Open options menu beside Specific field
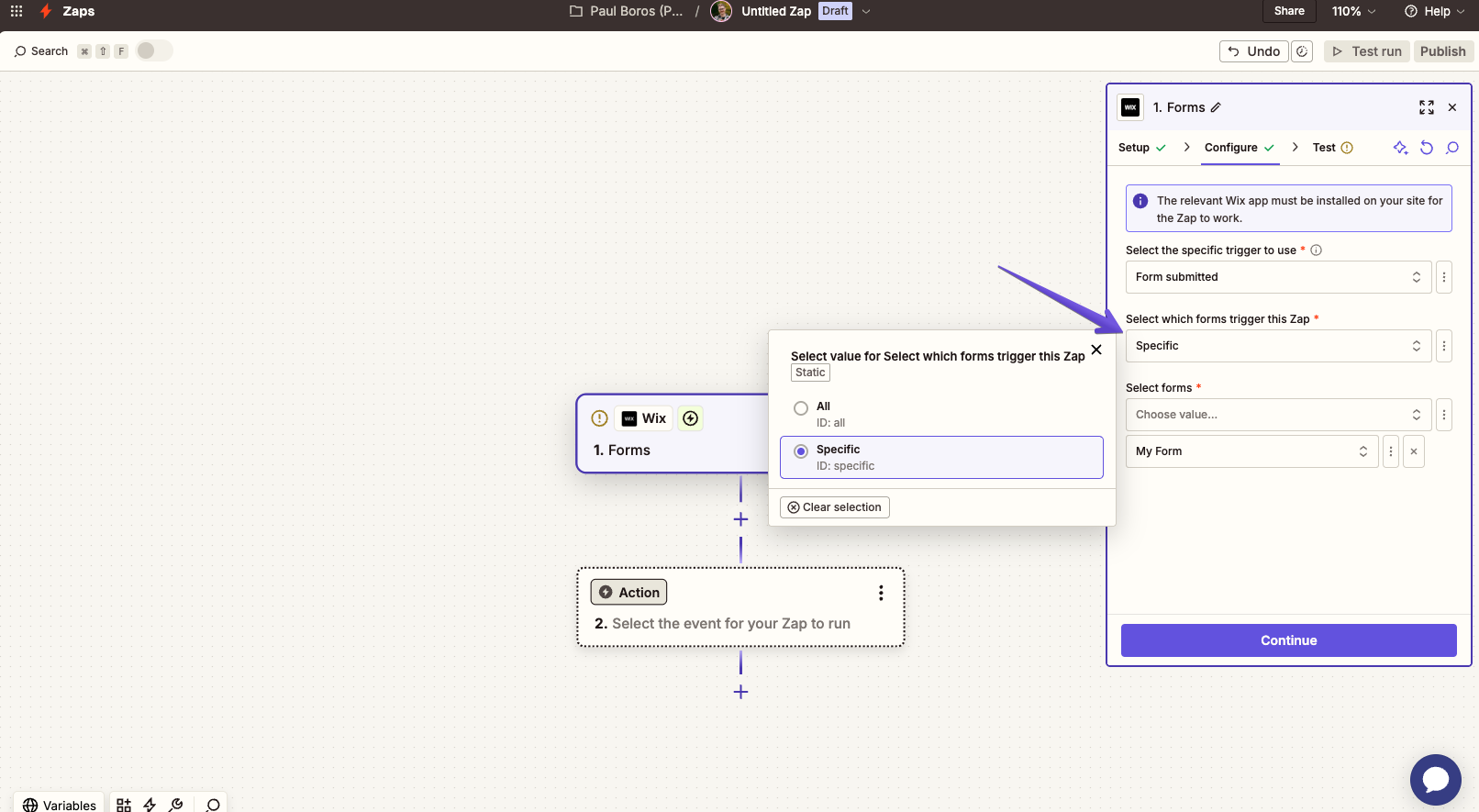Image resolution: width=1479 pixels, height=812 pixels. [x=1444, y=346]
